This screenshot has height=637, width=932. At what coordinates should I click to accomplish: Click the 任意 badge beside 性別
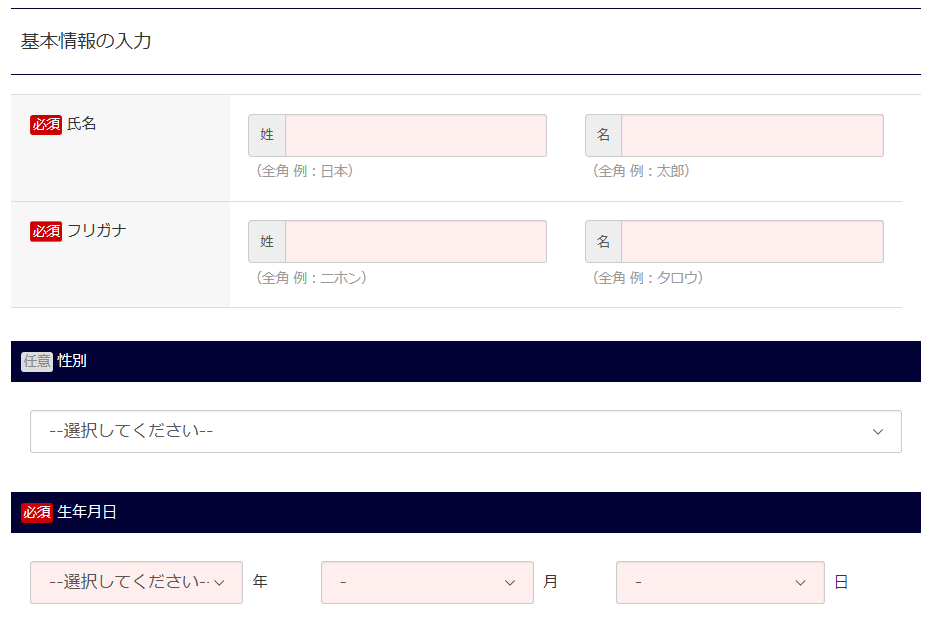pos(37,361)
